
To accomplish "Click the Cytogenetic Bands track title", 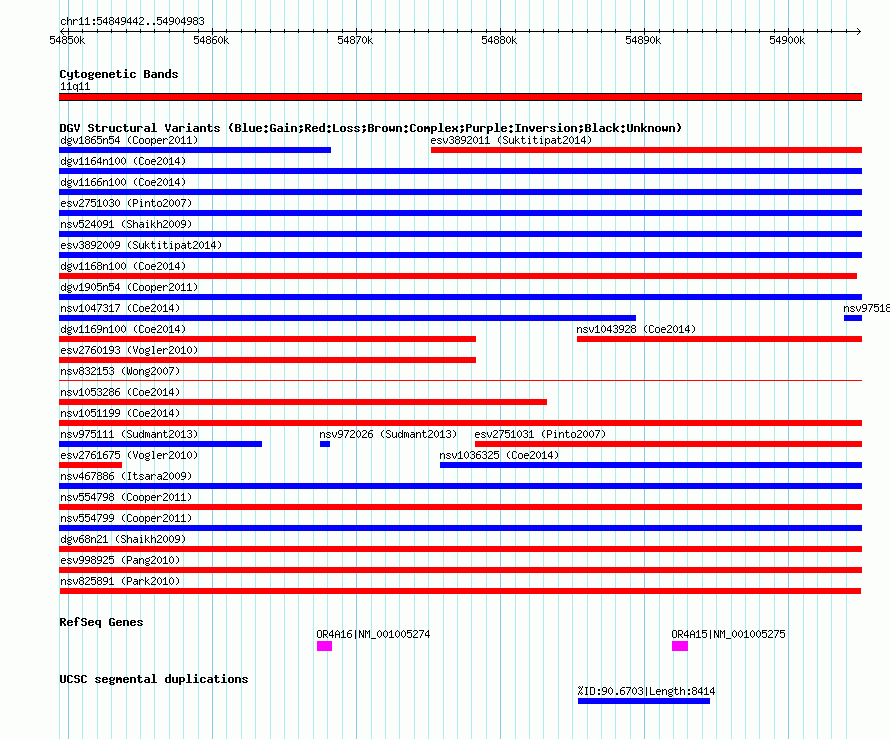I will tap(119, 74).
